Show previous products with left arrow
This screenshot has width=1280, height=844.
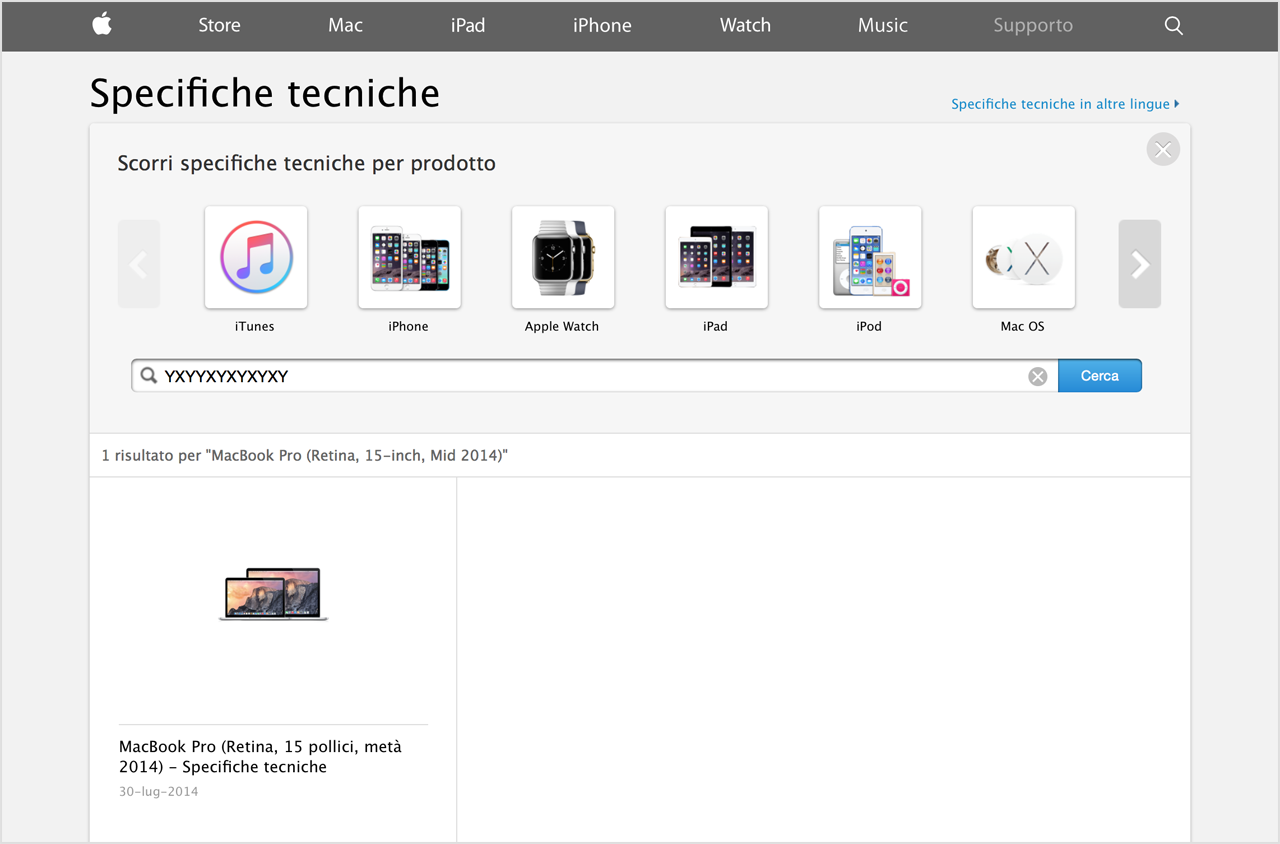tap(139, 264)
